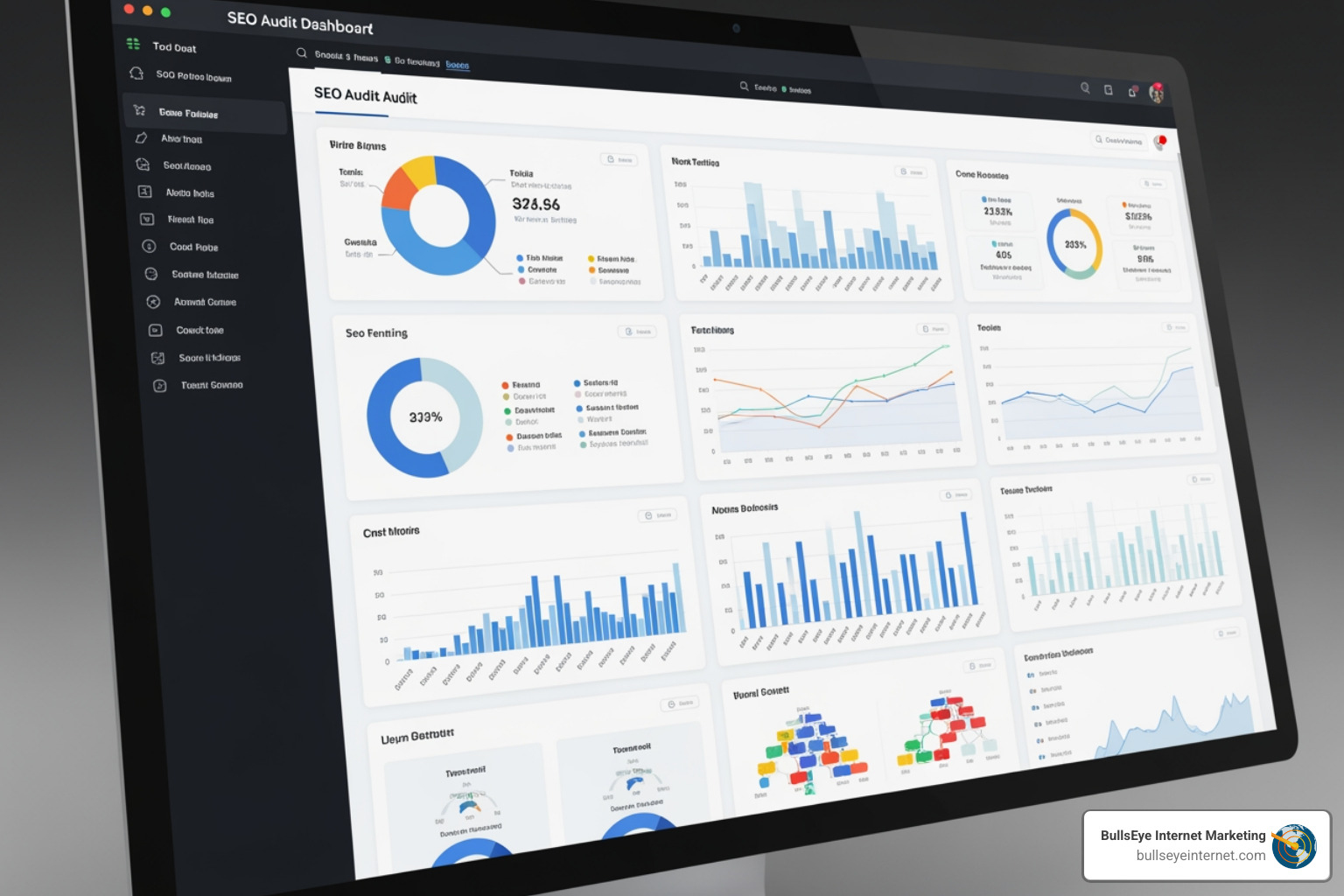Open the options button on the Fetohibors card
The height and width of the screenshot is (896, 1344).
tap(933, 329)
